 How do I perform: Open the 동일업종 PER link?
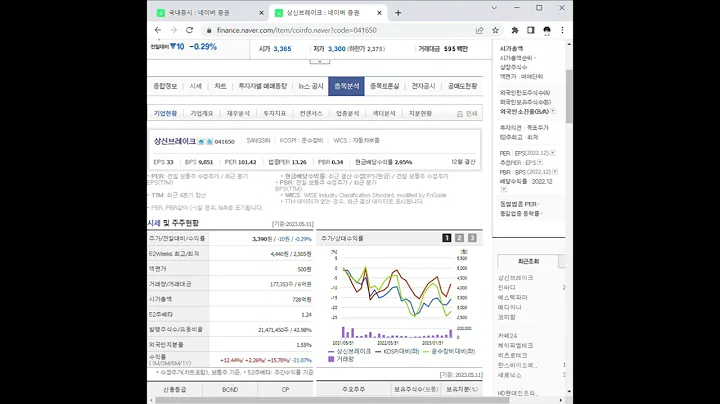point(519,204)
